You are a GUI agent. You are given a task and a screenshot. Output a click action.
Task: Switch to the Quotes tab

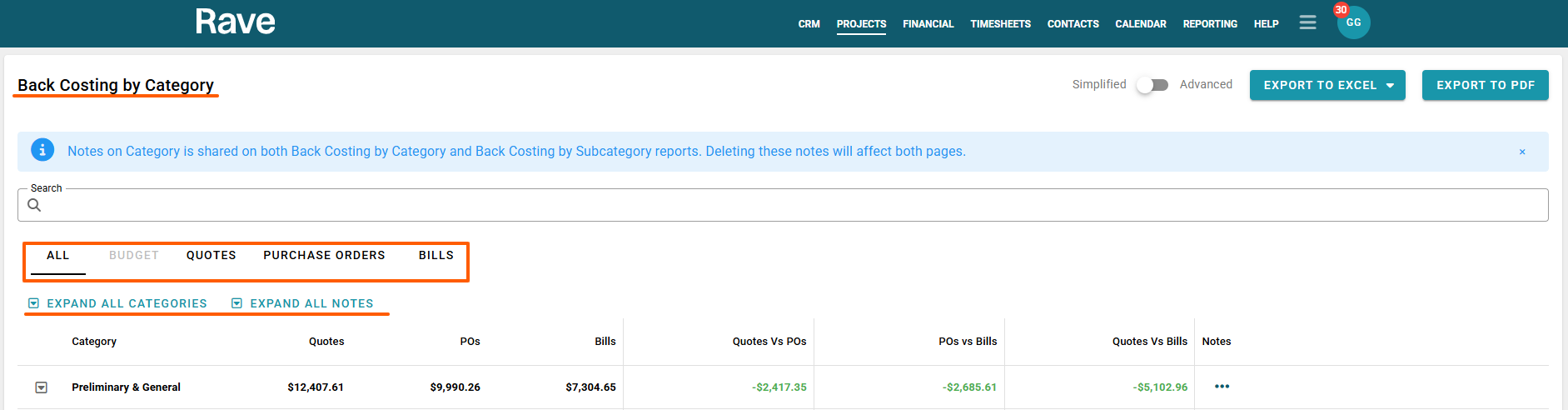(x=211, y=256)
